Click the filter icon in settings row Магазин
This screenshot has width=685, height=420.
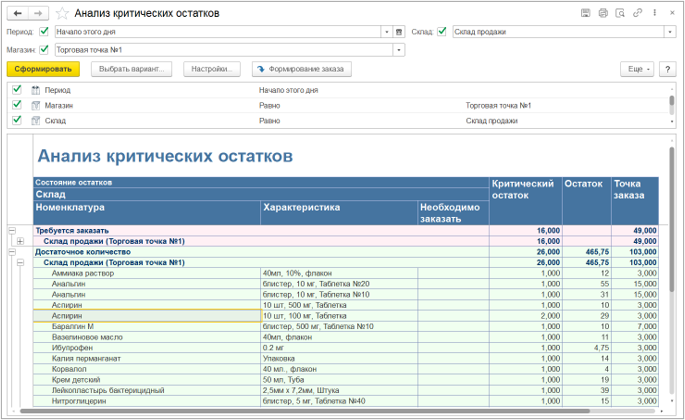(35, 105)
